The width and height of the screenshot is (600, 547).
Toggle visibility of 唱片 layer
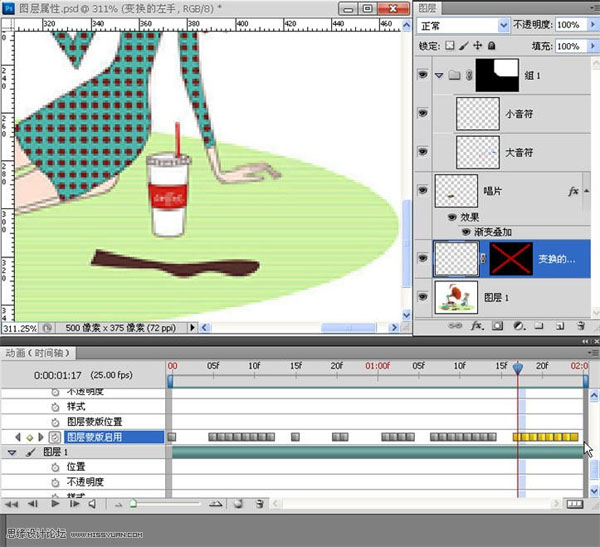422,188
